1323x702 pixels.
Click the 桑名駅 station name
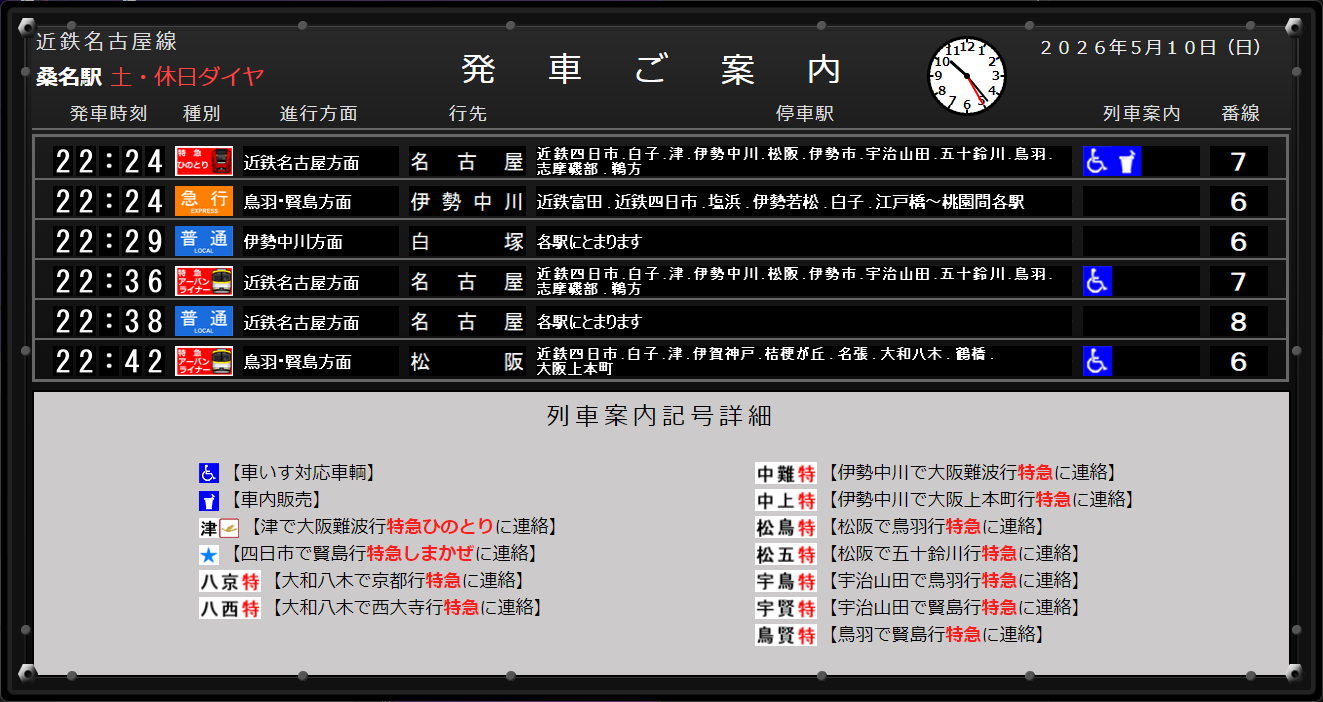point(69,77)
